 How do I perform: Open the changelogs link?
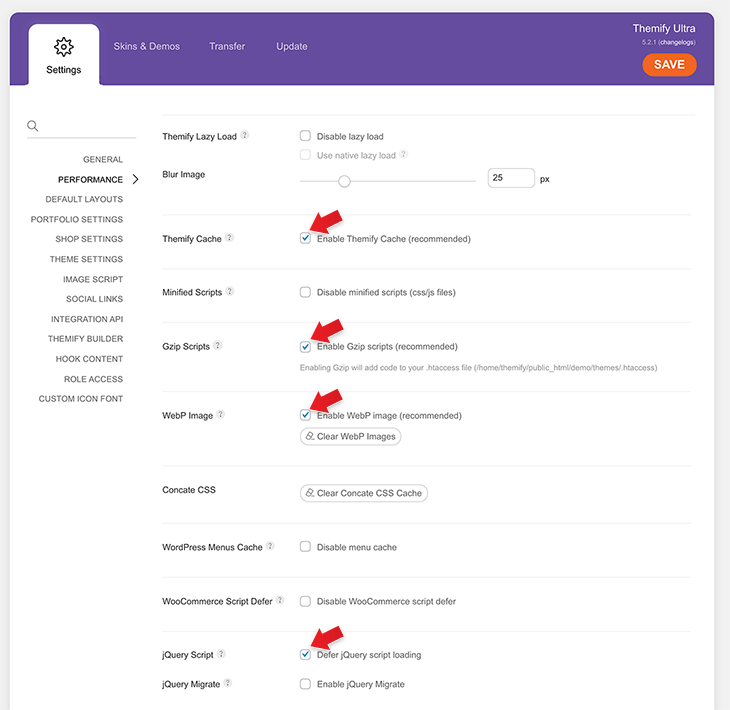[676, 42]
